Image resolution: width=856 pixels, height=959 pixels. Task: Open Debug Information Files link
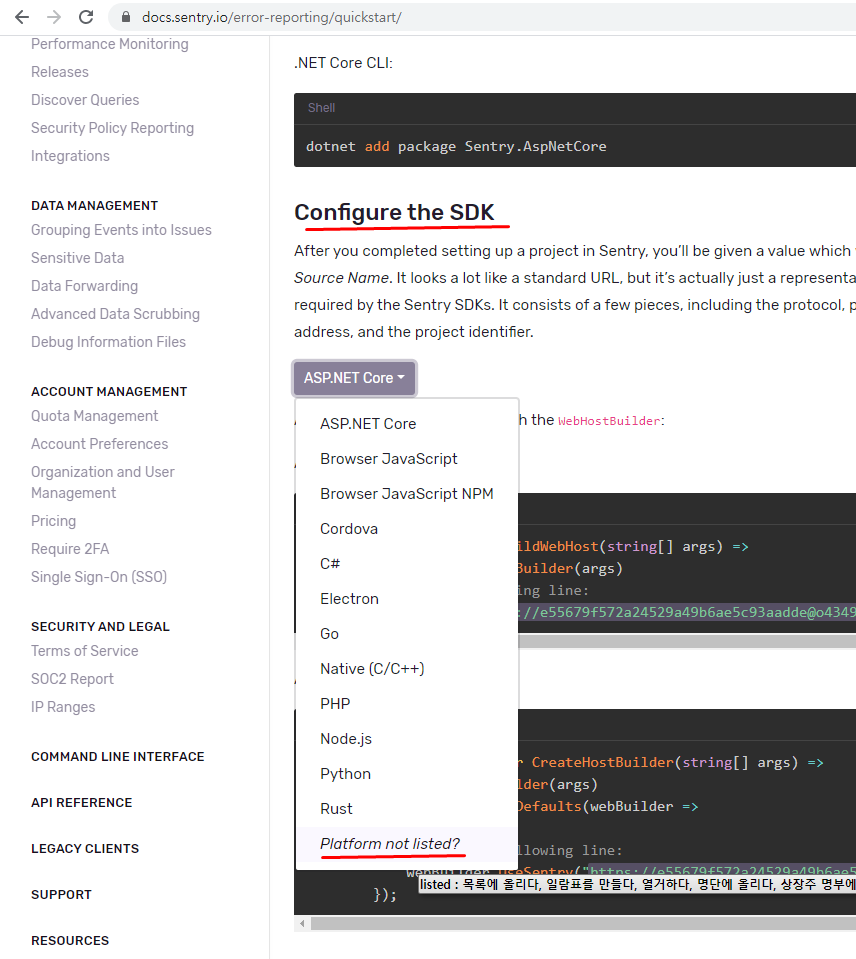tap(108, 342)
